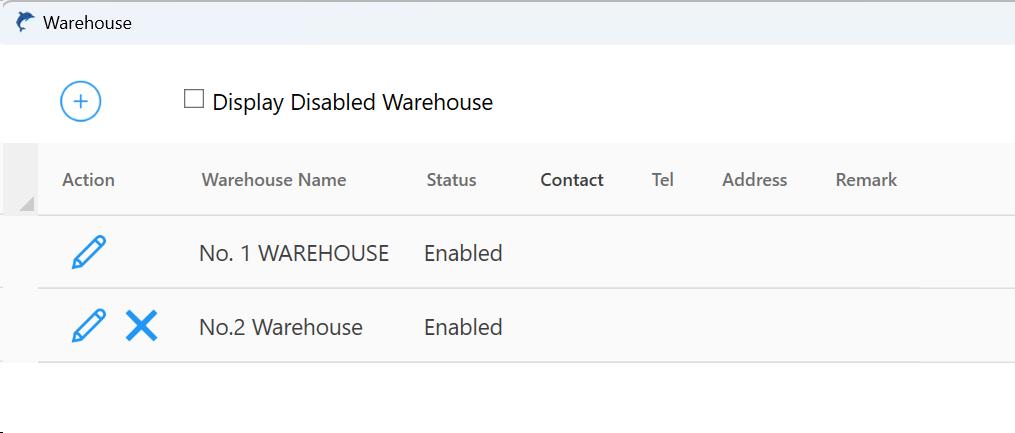Toggle the Display Disabled Warehouse checkbox
This screenshot has height=433, width=1015.
(194, 99)
